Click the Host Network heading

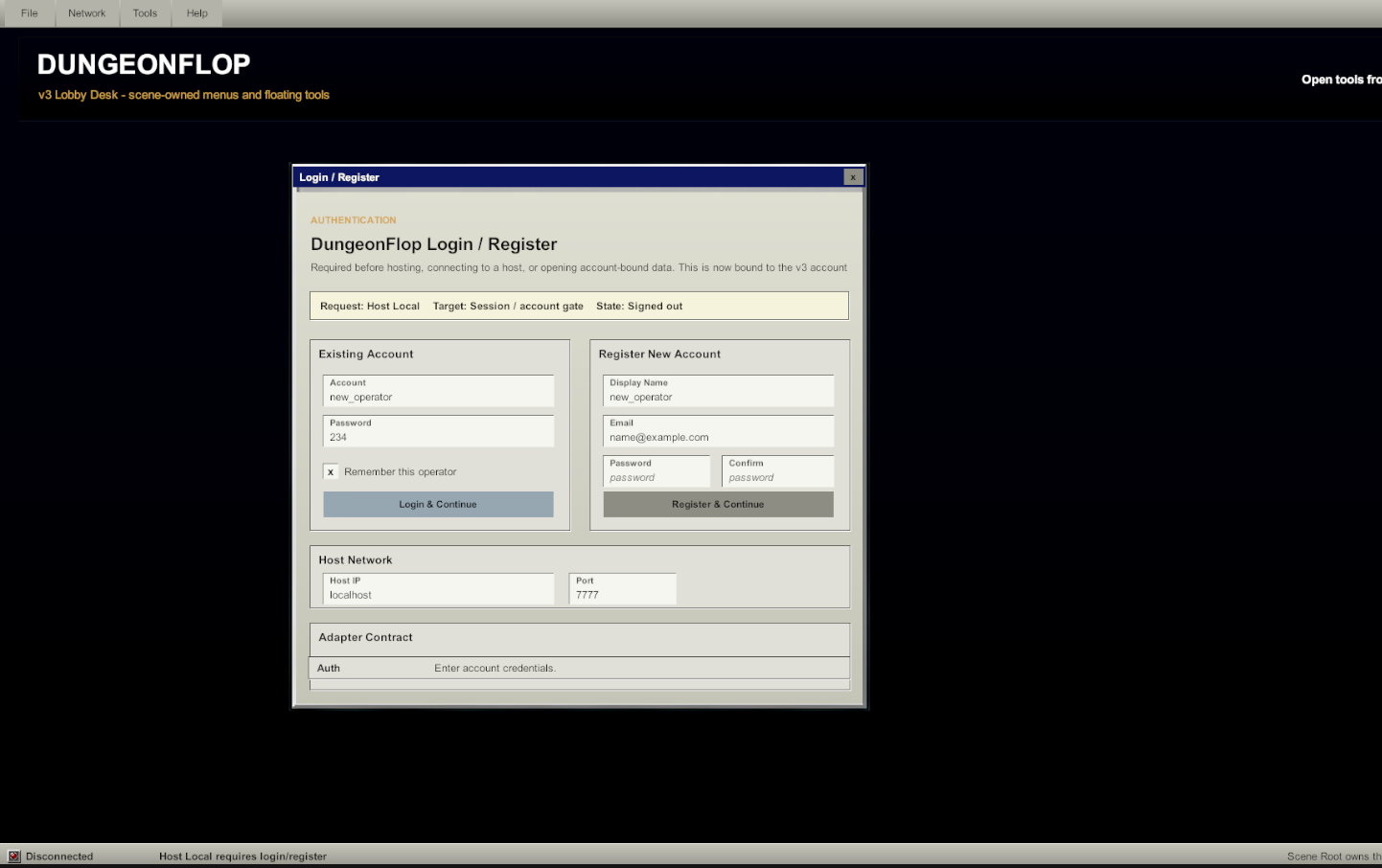356,560
